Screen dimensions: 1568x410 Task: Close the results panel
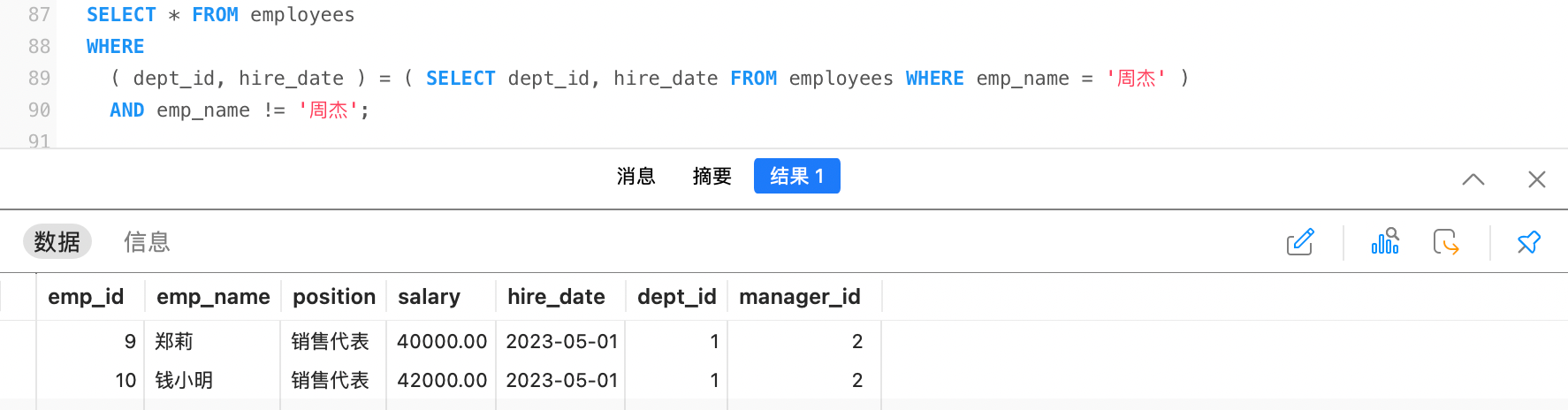click(1537, 179)
